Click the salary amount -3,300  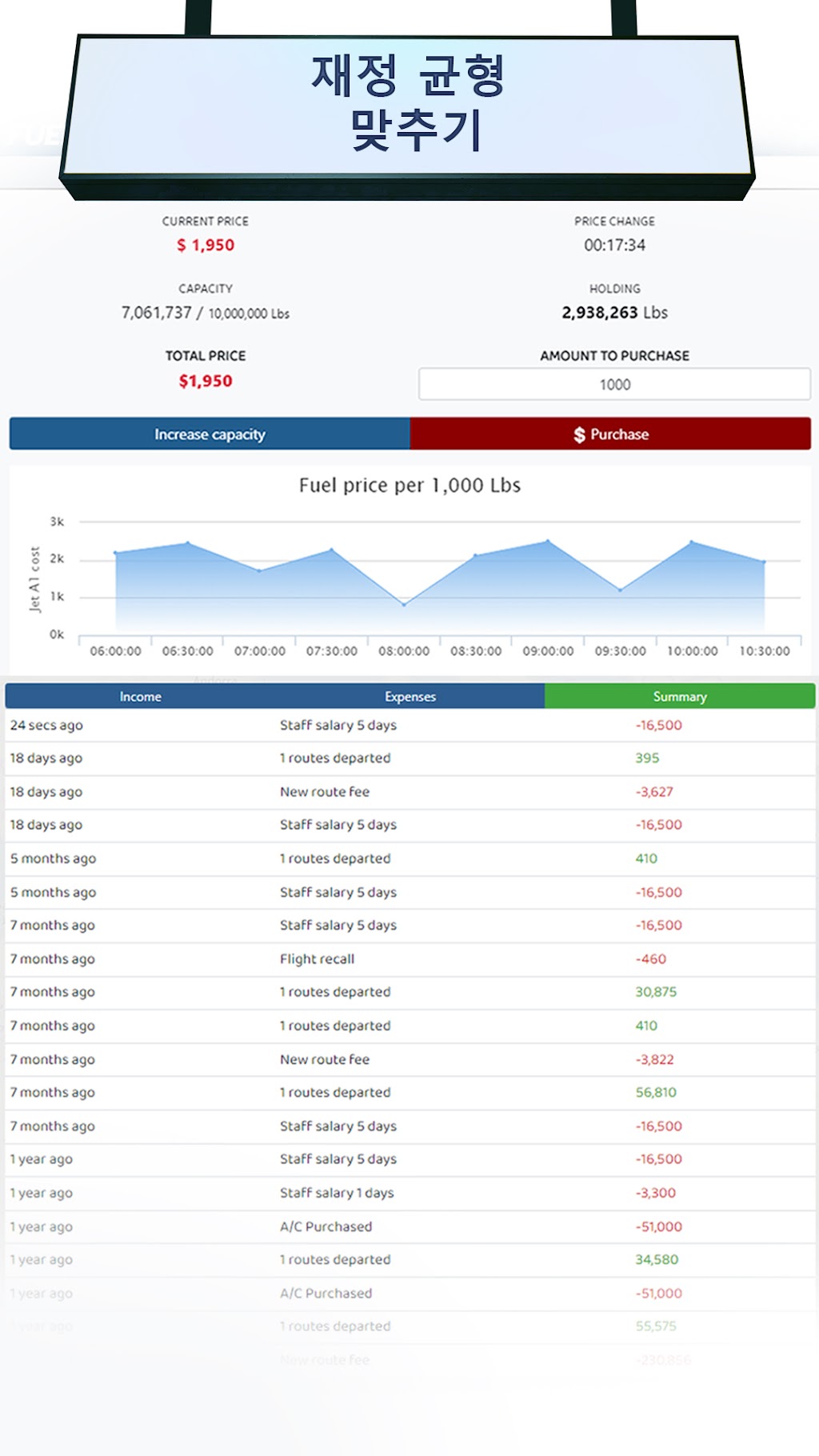(655, 1193)
